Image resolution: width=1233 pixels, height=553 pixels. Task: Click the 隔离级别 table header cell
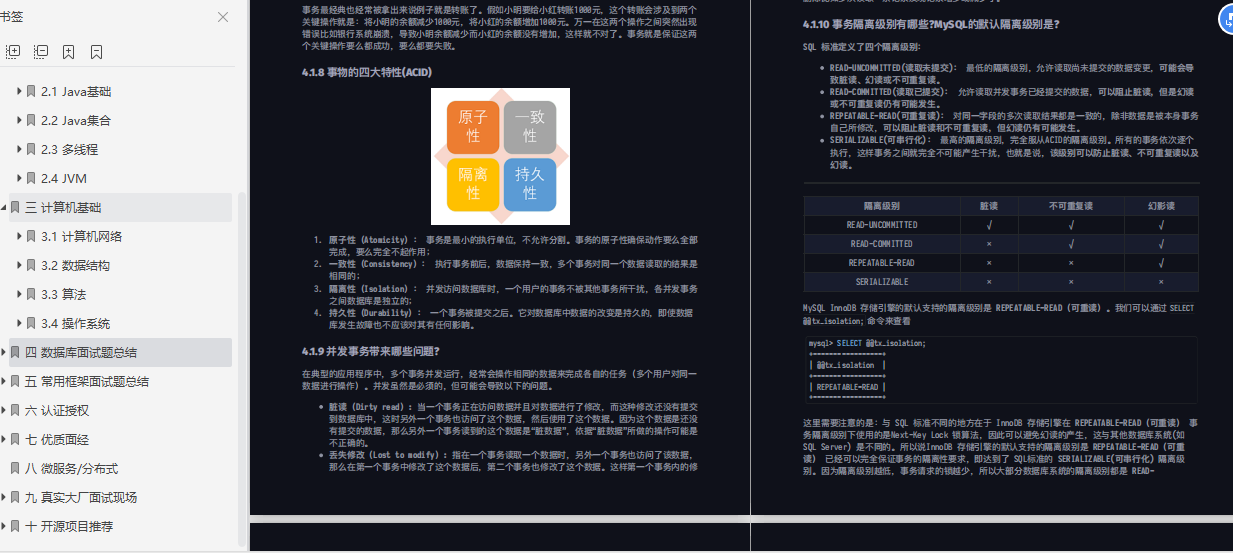[881, 205]
